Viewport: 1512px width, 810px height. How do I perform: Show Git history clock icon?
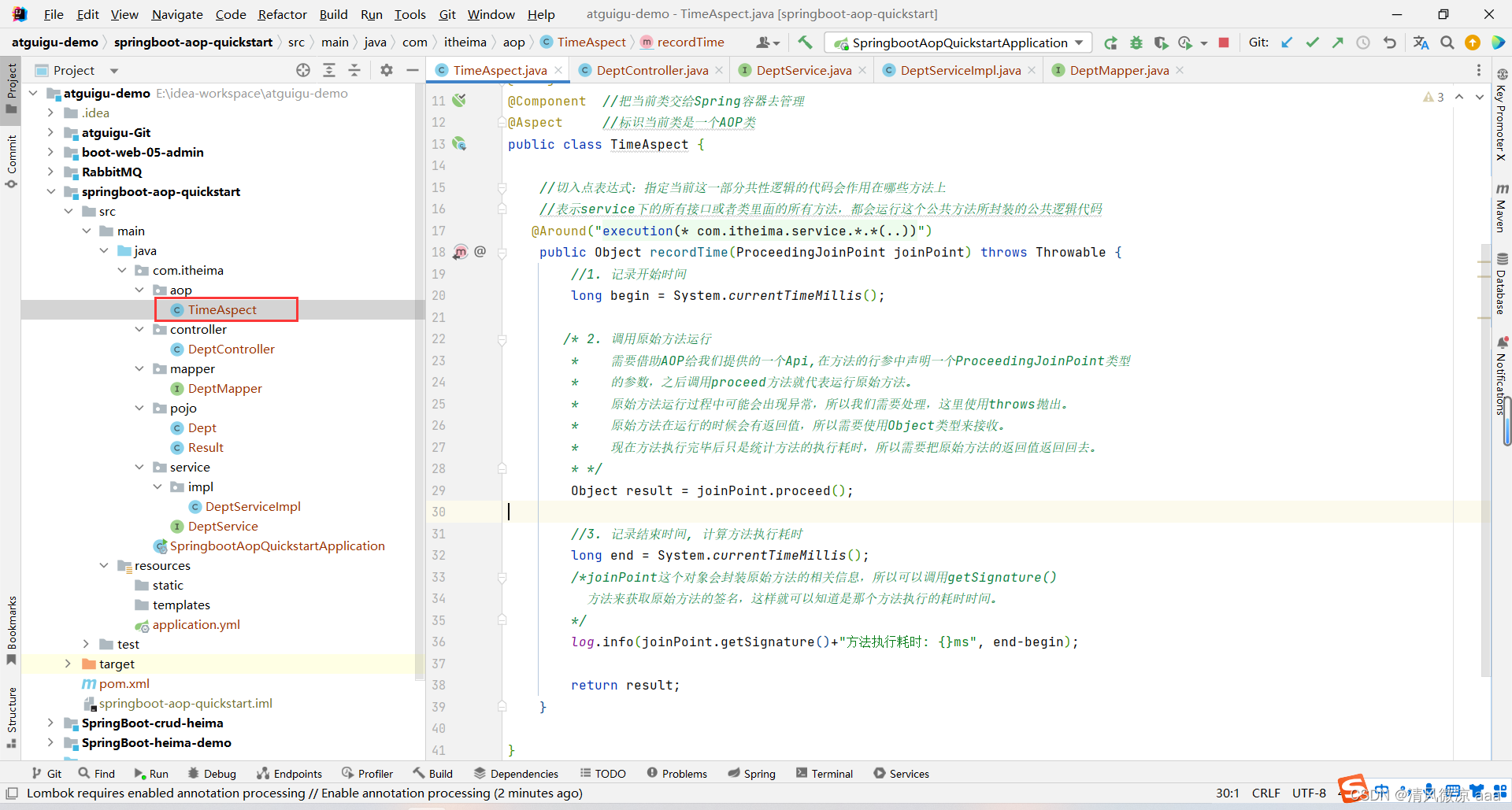tap(1363, 43)
